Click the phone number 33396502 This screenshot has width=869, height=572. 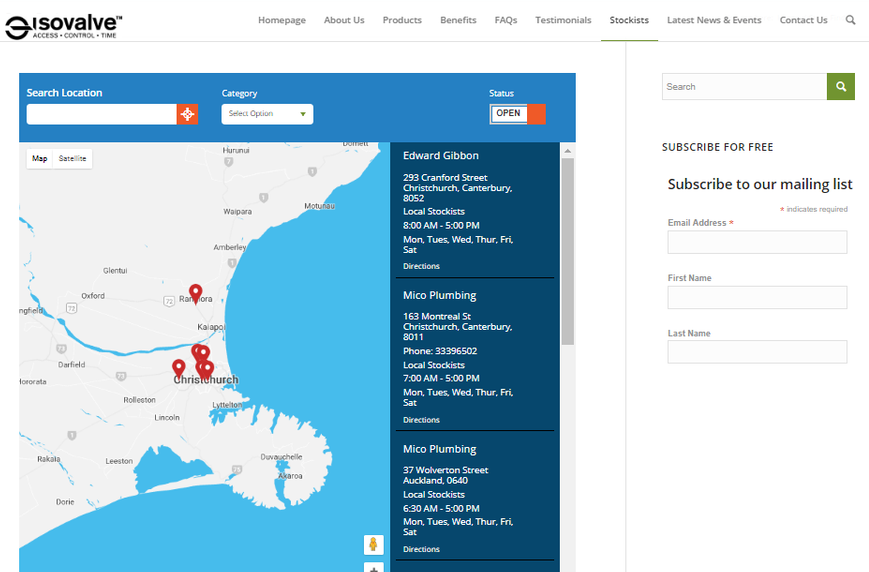(456, 351)
